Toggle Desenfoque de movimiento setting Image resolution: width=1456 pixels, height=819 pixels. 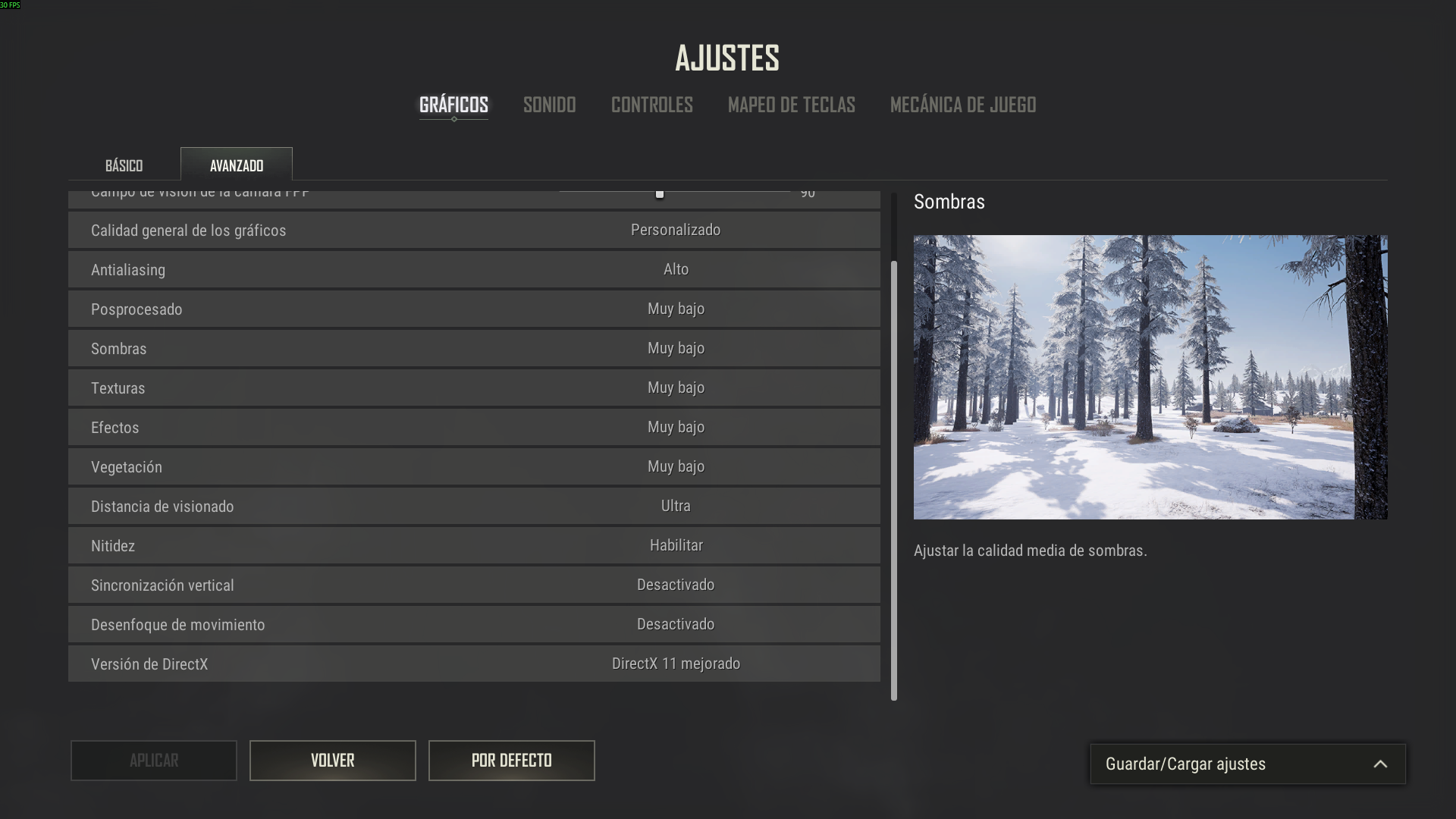point(676,624)
